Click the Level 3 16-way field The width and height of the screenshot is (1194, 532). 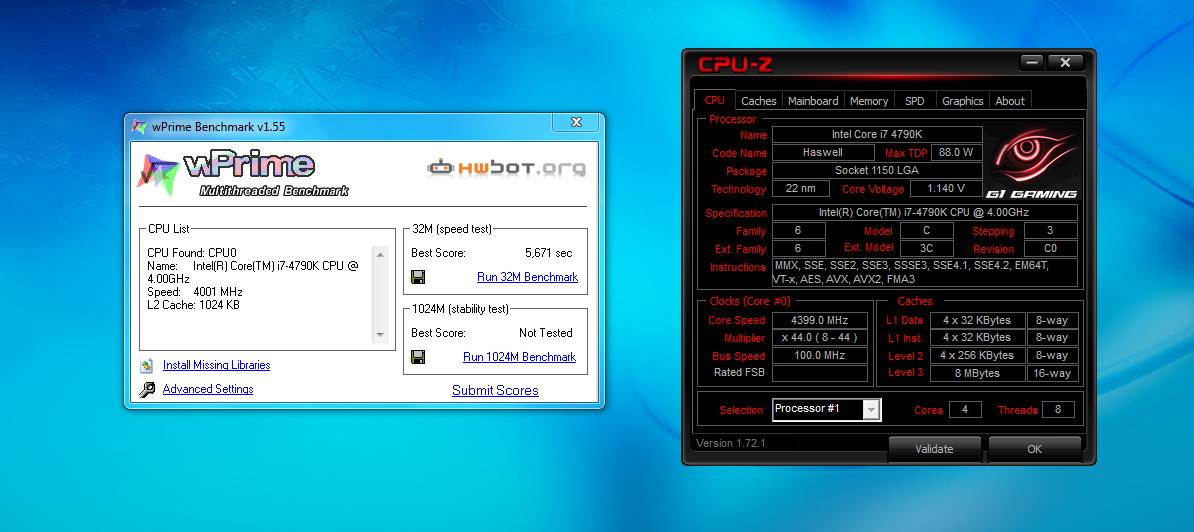tap(1052, 373)
